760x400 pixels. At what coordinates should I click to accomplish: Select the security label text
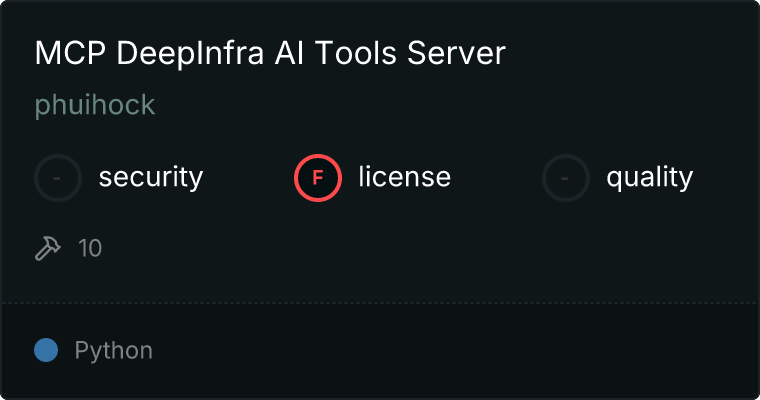coord(150,178)
